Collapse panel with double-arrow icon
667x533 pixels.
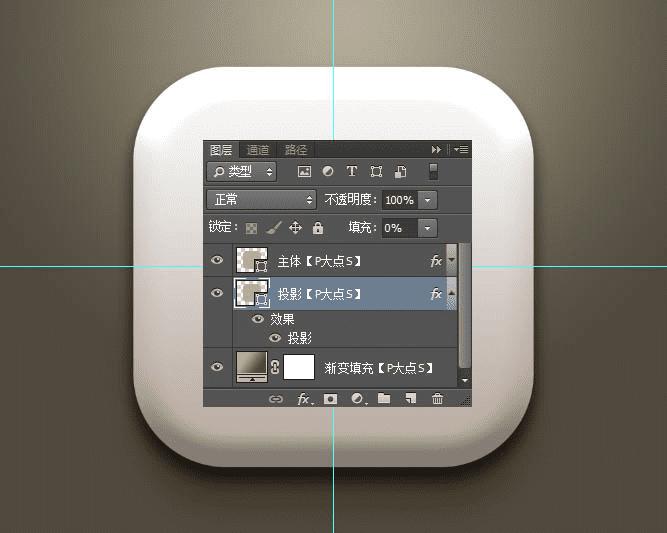coord(436,150)
